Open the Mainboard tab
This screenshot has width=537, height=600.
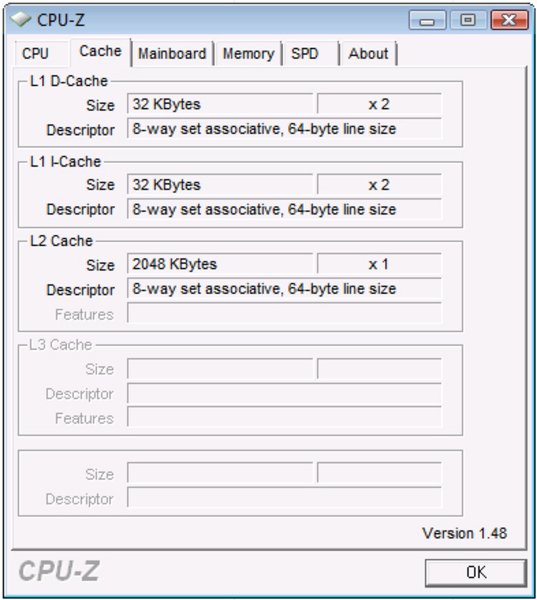click(x=172, y=54)
